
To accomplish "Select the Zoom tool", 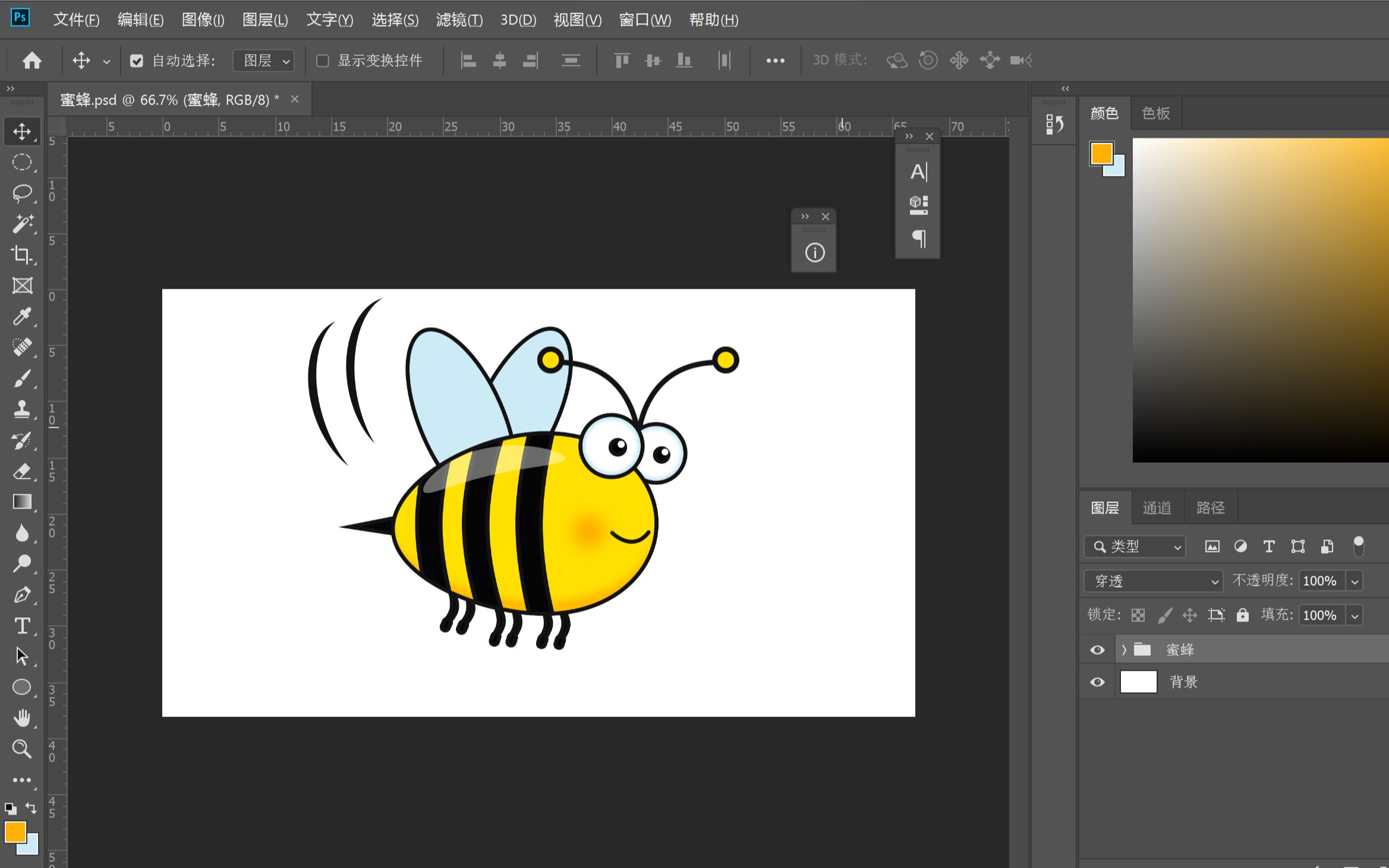I will coord(22,749).
